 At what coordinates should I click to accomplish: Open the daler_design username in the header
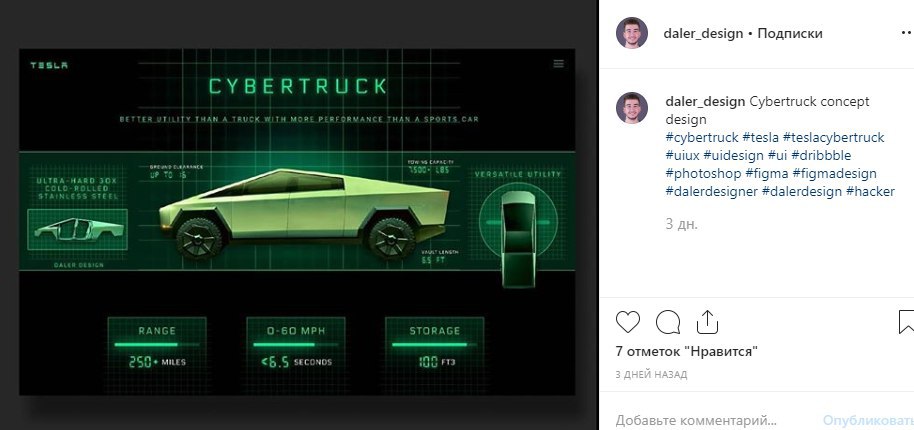(703, 33)
